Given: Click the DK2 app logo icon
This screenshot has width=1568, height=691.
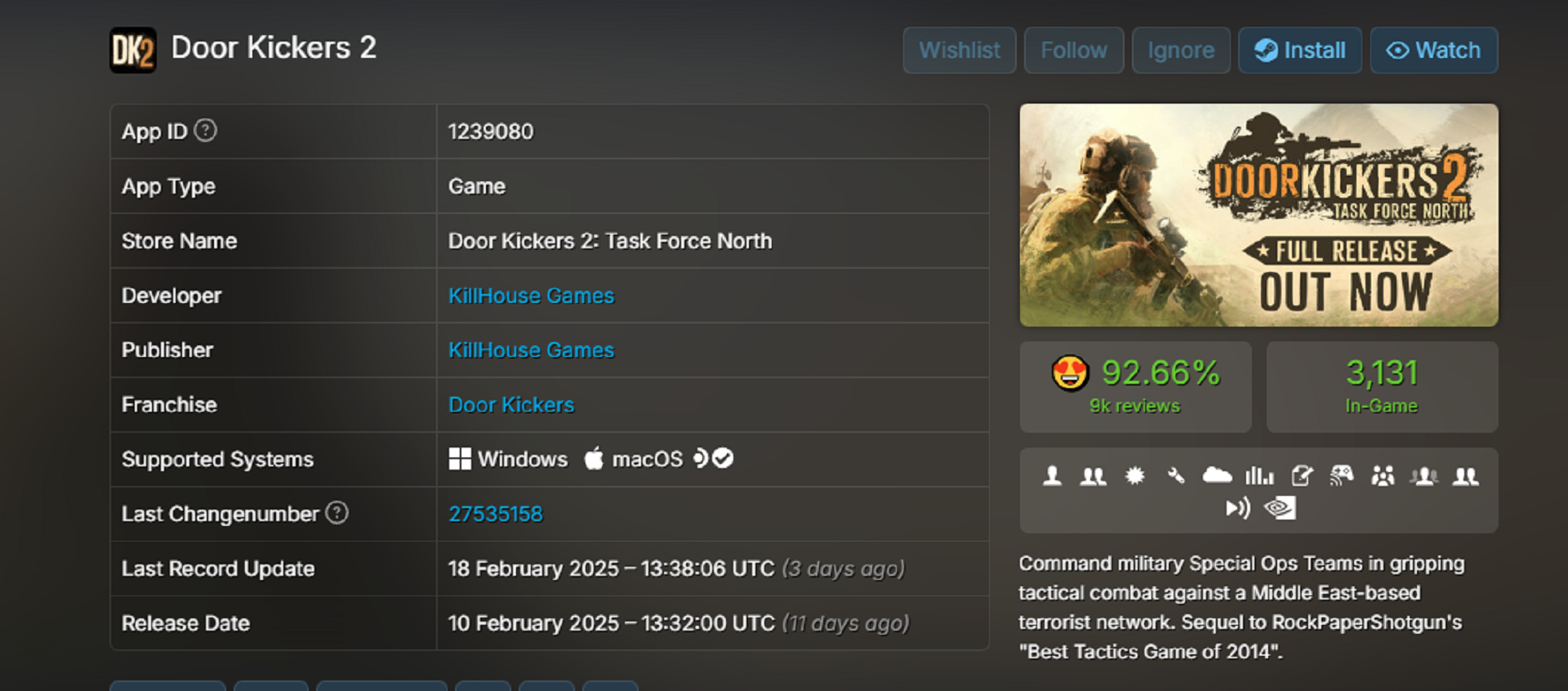Looking at the screenshot, I should coord(133,51).
